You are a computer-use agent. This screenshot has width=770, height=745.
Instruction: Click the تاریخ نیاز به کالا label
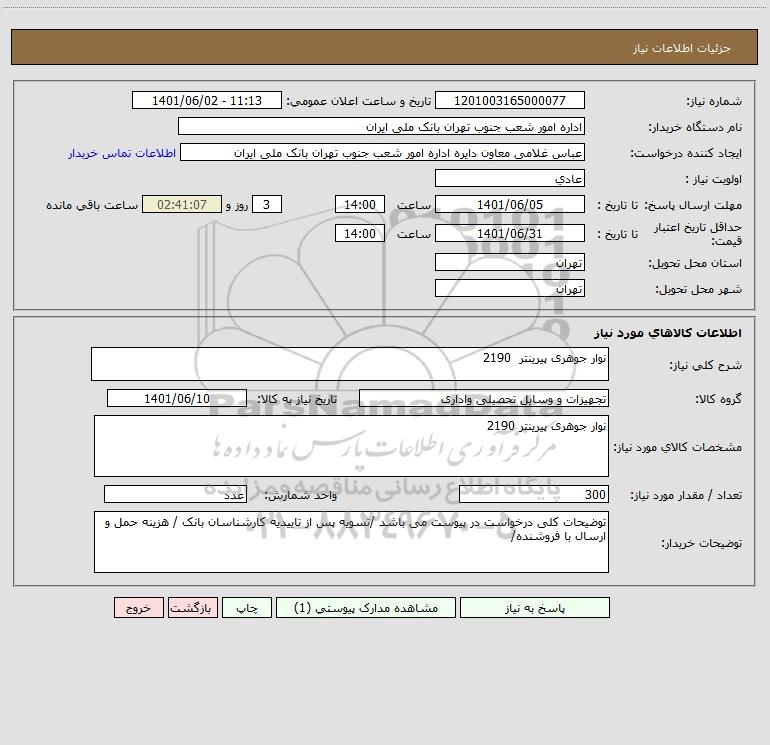click(298, 399)
